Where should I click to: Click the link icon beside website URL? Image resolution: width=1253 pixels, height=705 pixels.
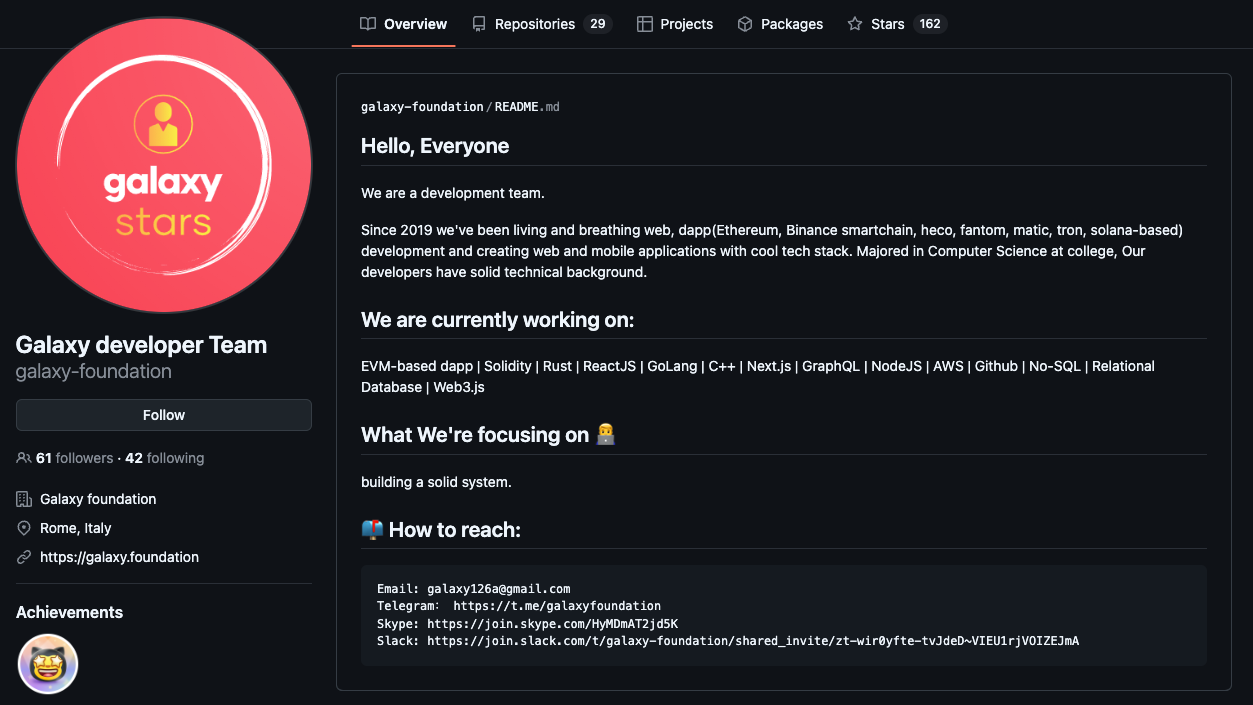[x=24, y=557]
